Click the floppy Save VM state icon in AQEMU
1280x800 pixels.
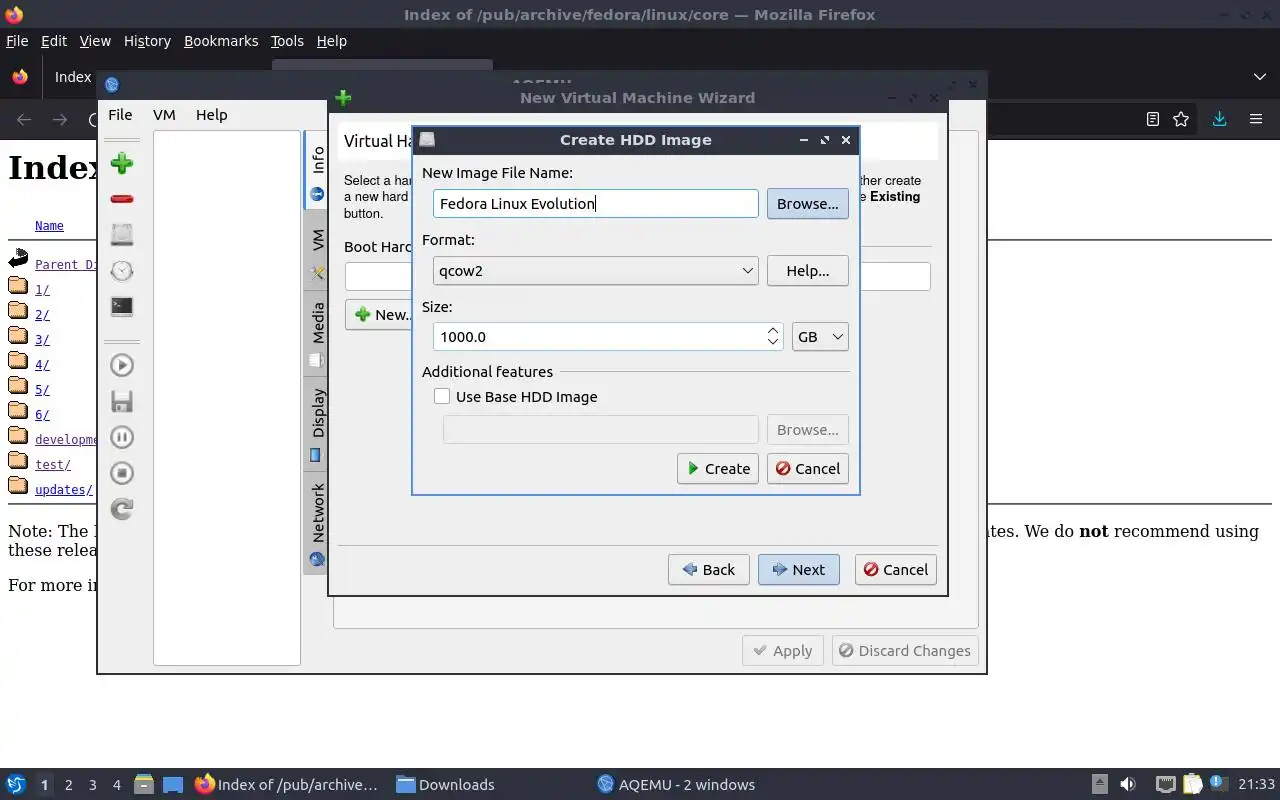pyautogui.click(x=122, y=401)
